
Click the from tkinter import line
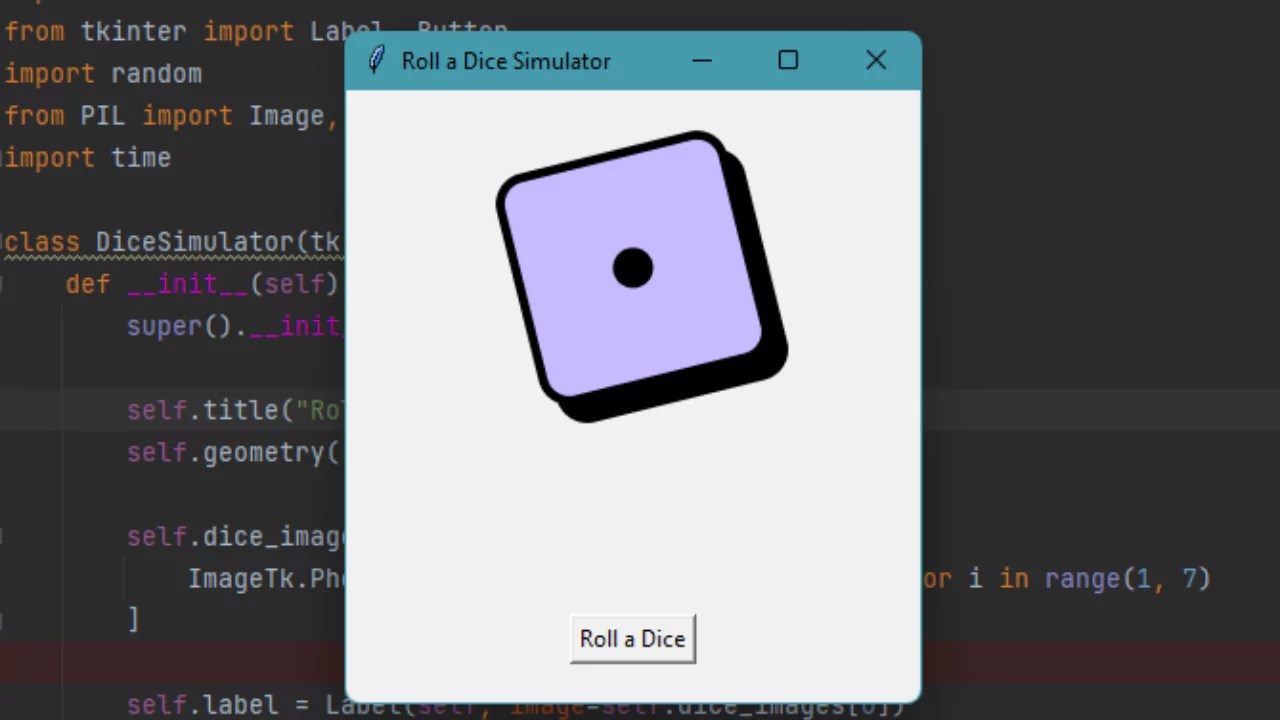point(170,31)
